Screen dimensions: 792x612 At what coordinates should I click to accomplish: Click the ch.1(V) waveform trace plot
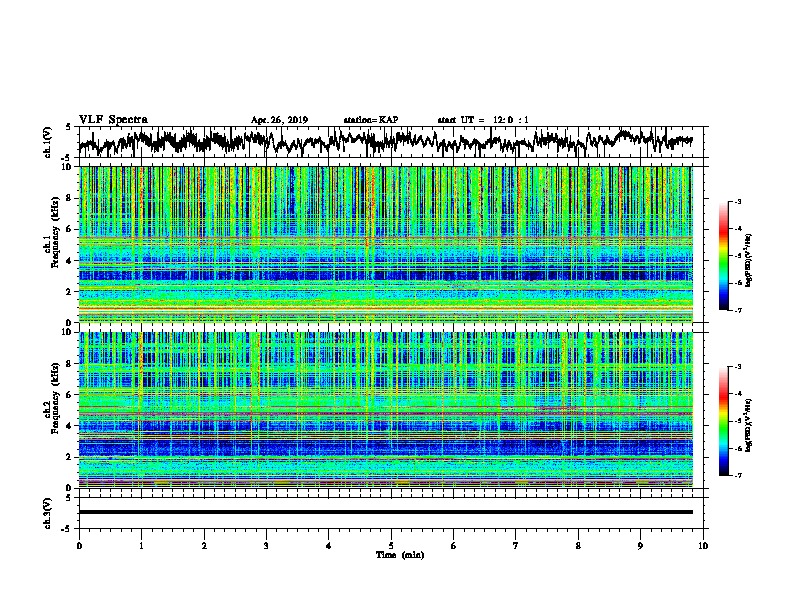pos(385,142)
